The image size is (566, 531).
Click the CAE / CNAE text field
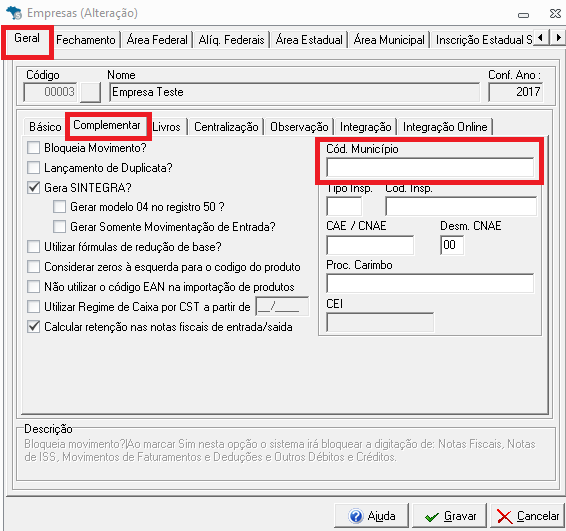coord(370,245)
